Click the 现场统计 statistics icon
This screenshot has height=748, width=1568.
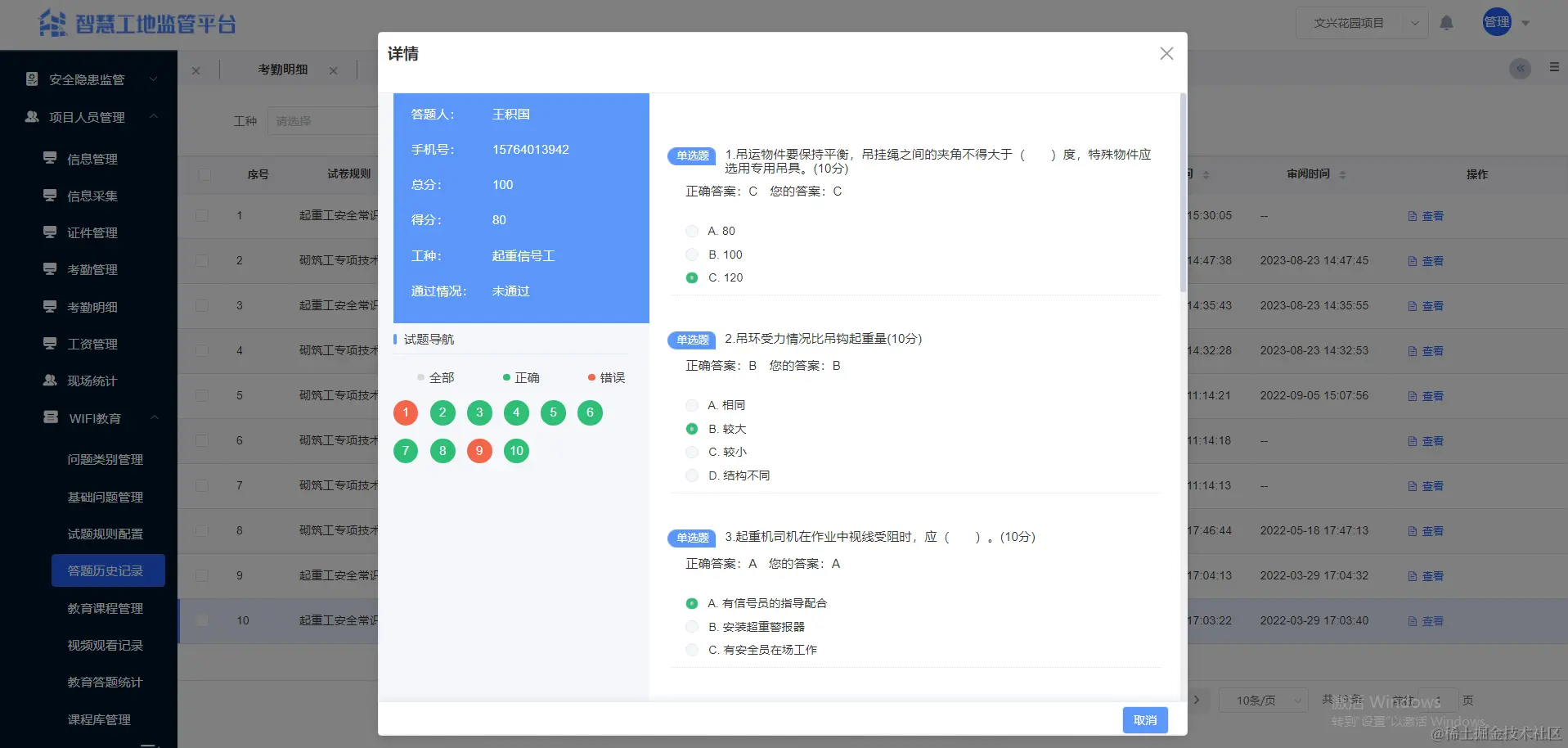(x=49, y=381)
